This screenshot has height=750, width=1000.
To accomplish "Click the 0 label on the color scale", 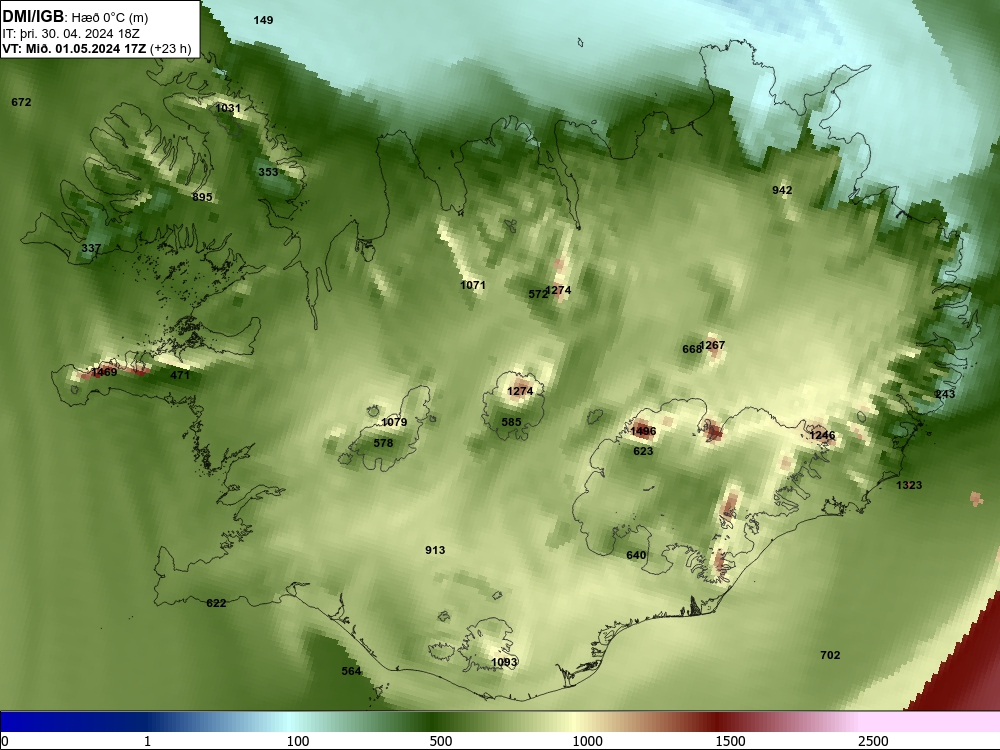I will click(6, 741).
